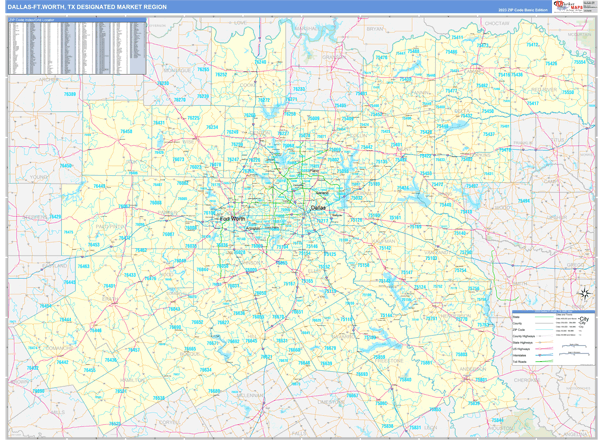The width and height of the screenshot is (600, 440).
Task: Click ZIP code 75103 label
Action: 431,258
